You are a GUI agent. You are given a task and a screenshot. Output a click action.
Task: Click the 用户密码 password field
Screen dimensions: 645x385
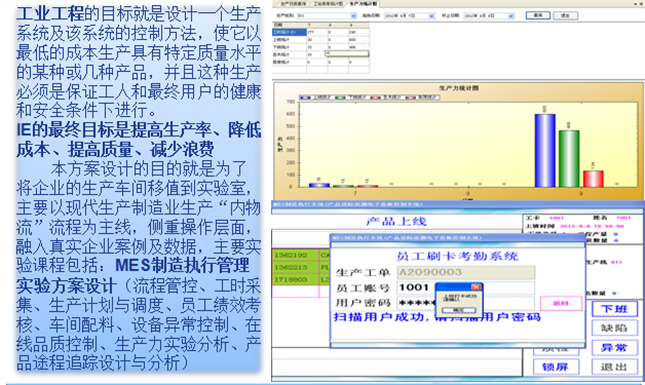coord(466,304)
